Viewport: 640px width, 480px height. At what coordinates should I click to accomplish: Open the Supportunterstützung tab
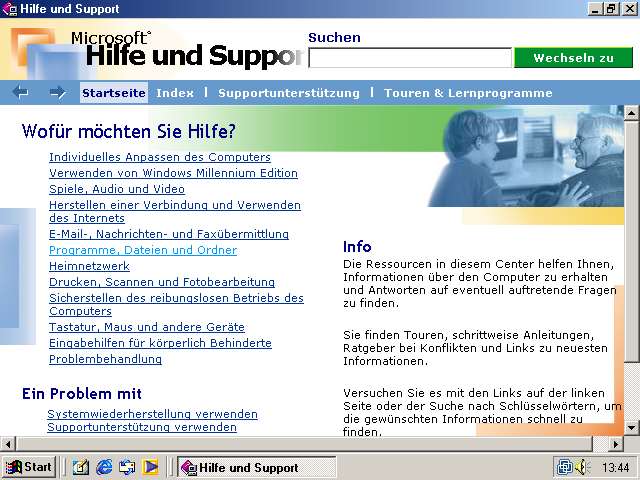click(x=288, y=93)
